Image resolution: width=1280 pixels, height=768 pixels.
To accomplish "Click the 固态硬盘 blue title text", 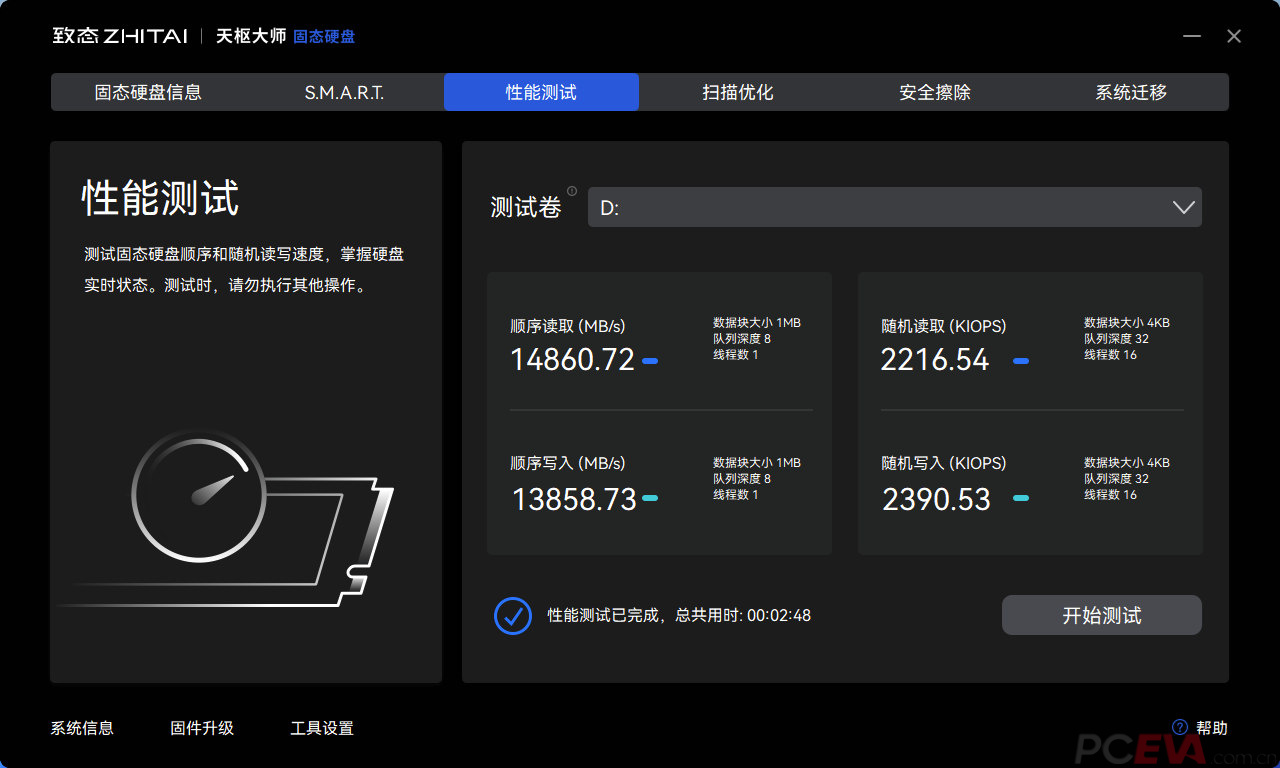I will click(324, 36).
